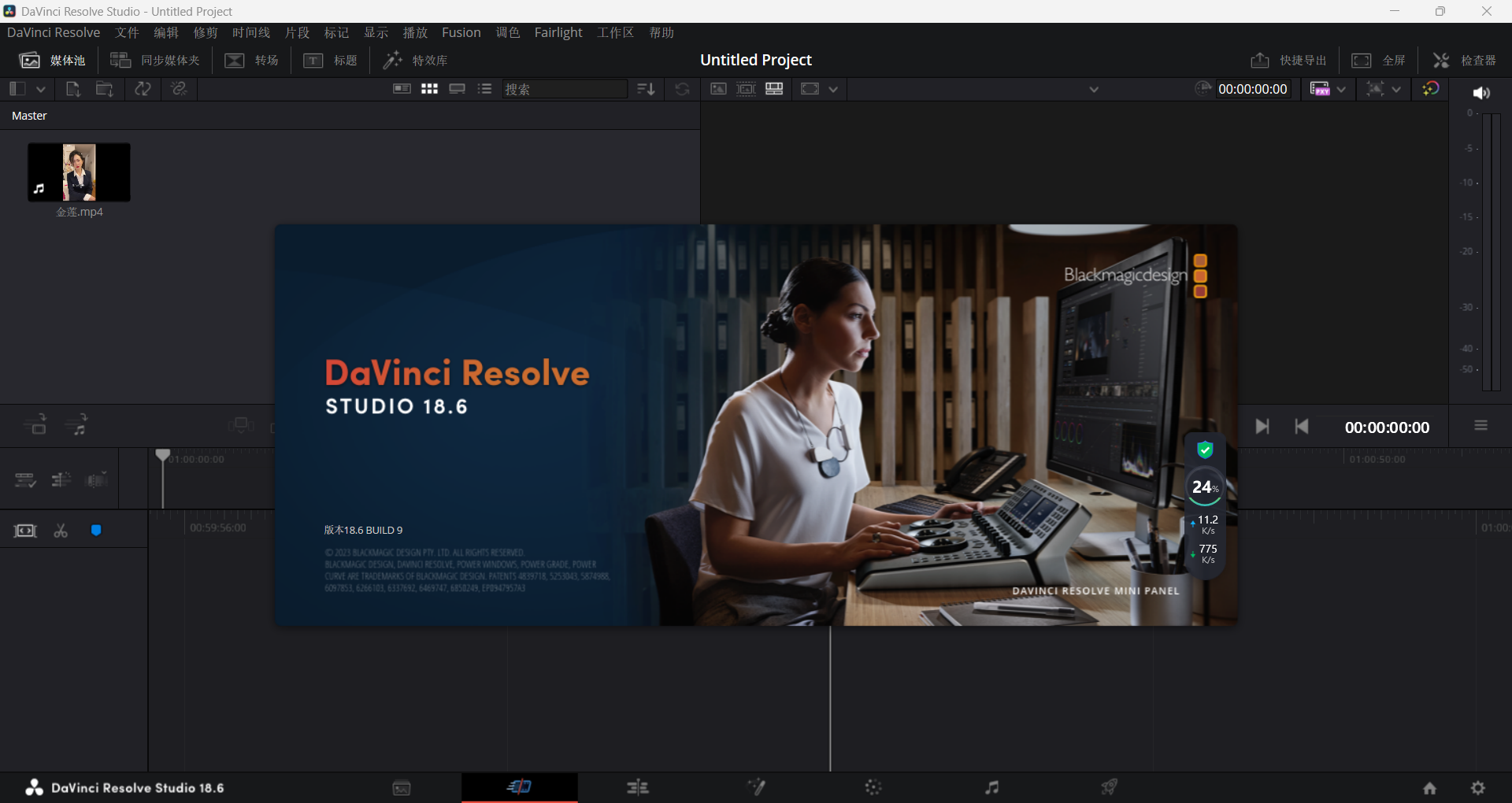The width and height of the screenshot is (1512, 803).
Task: Select the 金莲.mp4 clip thumbnail
Action: click(79, 172)
